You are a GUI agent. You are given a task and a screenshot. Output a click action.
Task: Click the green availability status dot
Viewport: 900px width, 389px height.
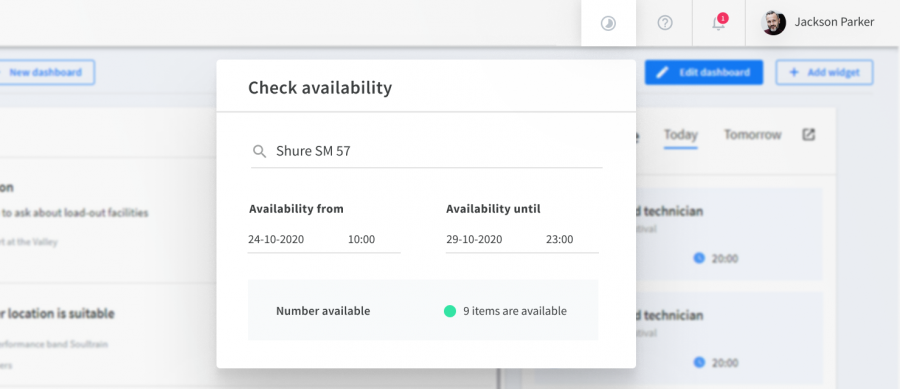coord(450,311)
